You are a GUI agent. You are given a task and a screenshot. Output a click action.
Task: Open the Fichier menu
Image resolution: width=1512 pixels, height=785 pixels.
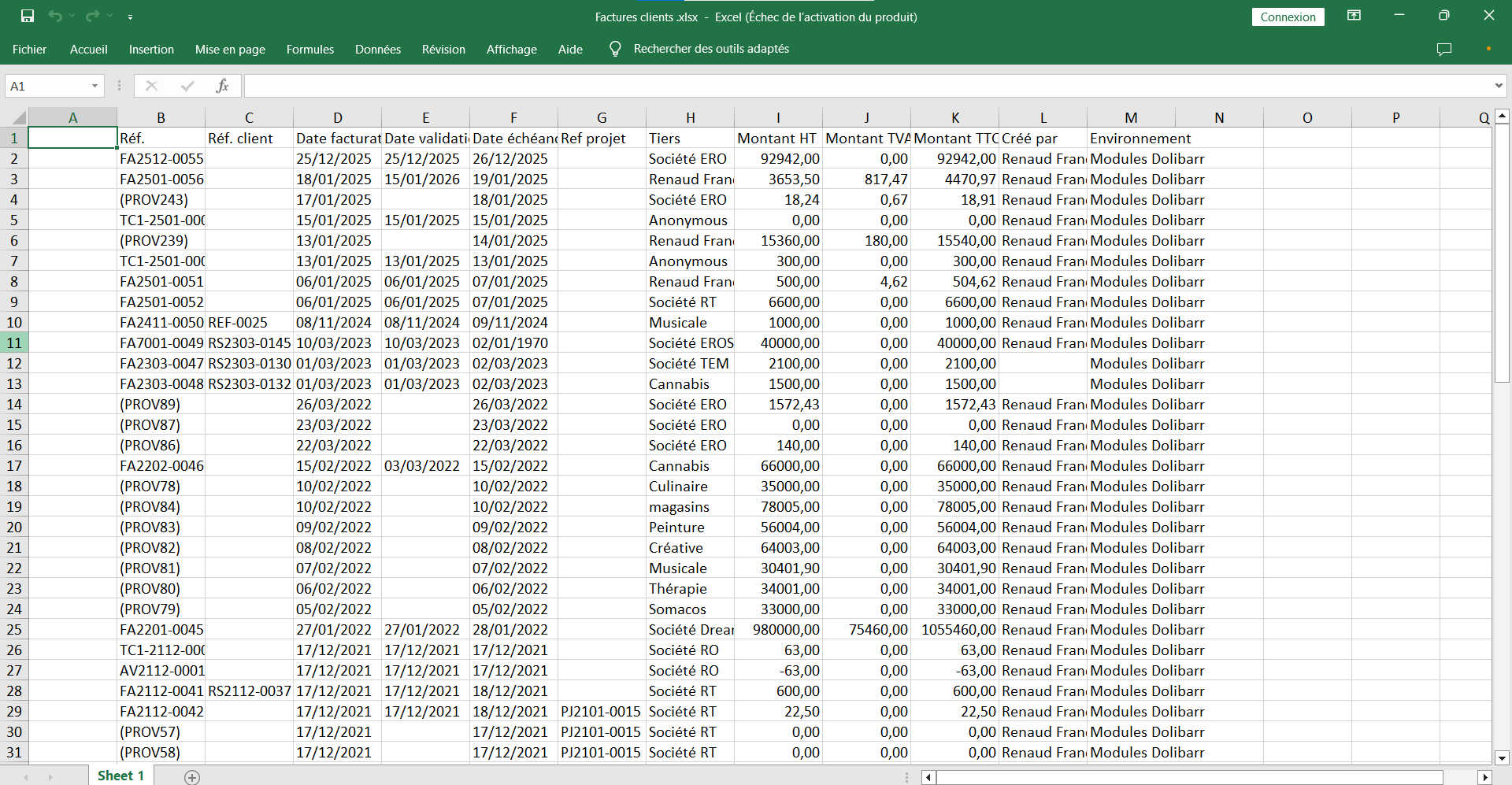29,49
